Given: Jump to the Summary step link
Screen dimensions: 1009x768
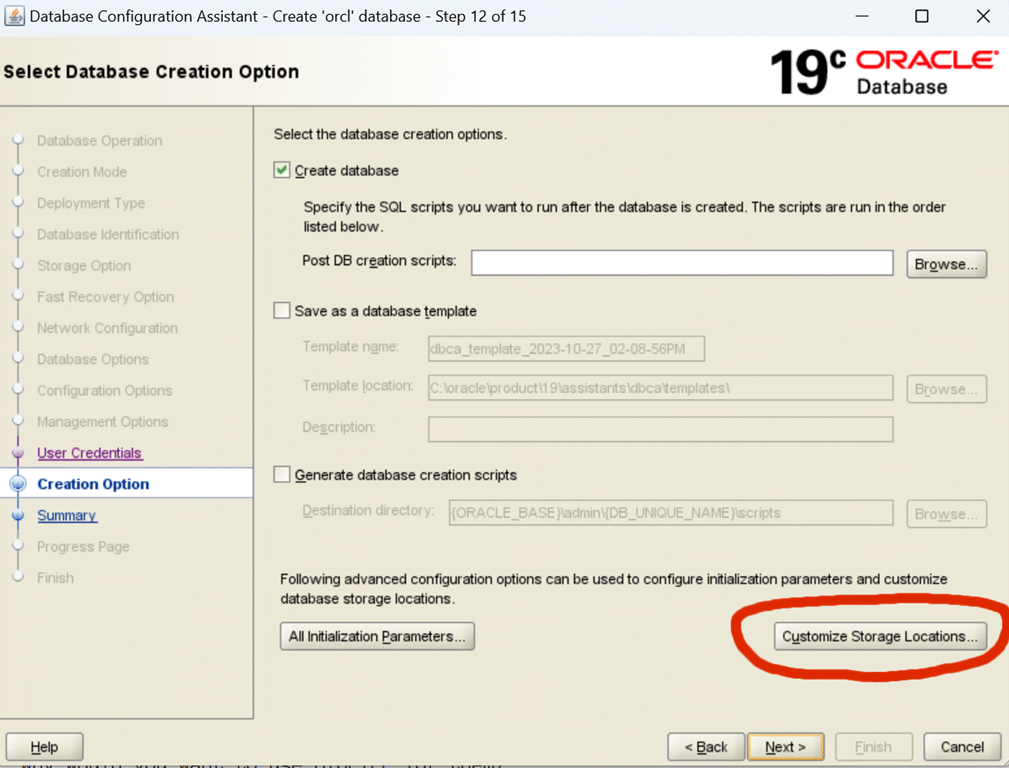Looking at the screenshot, I should point(67,516).
